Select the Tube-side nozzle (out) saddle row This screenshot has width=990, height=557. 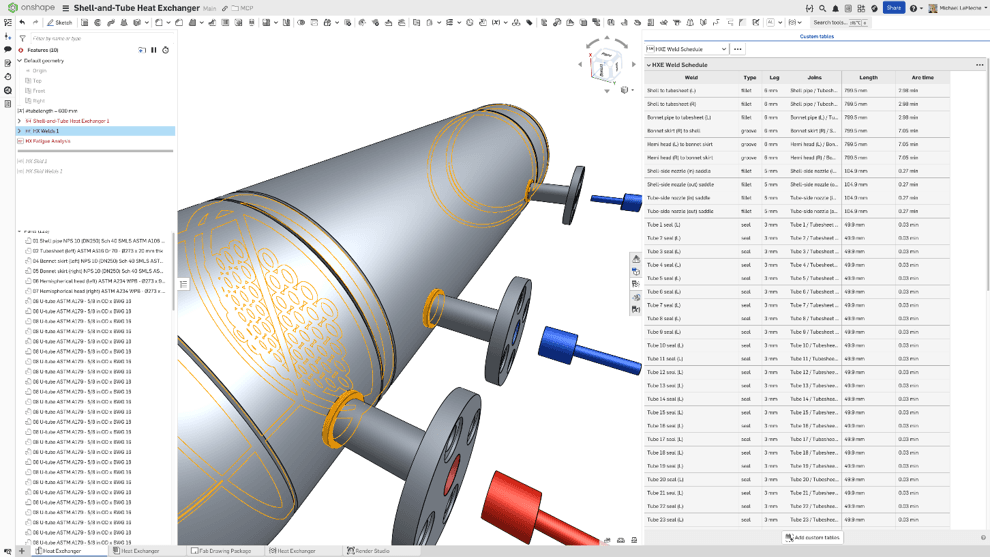pyautogui.click(x=797, y=212)
